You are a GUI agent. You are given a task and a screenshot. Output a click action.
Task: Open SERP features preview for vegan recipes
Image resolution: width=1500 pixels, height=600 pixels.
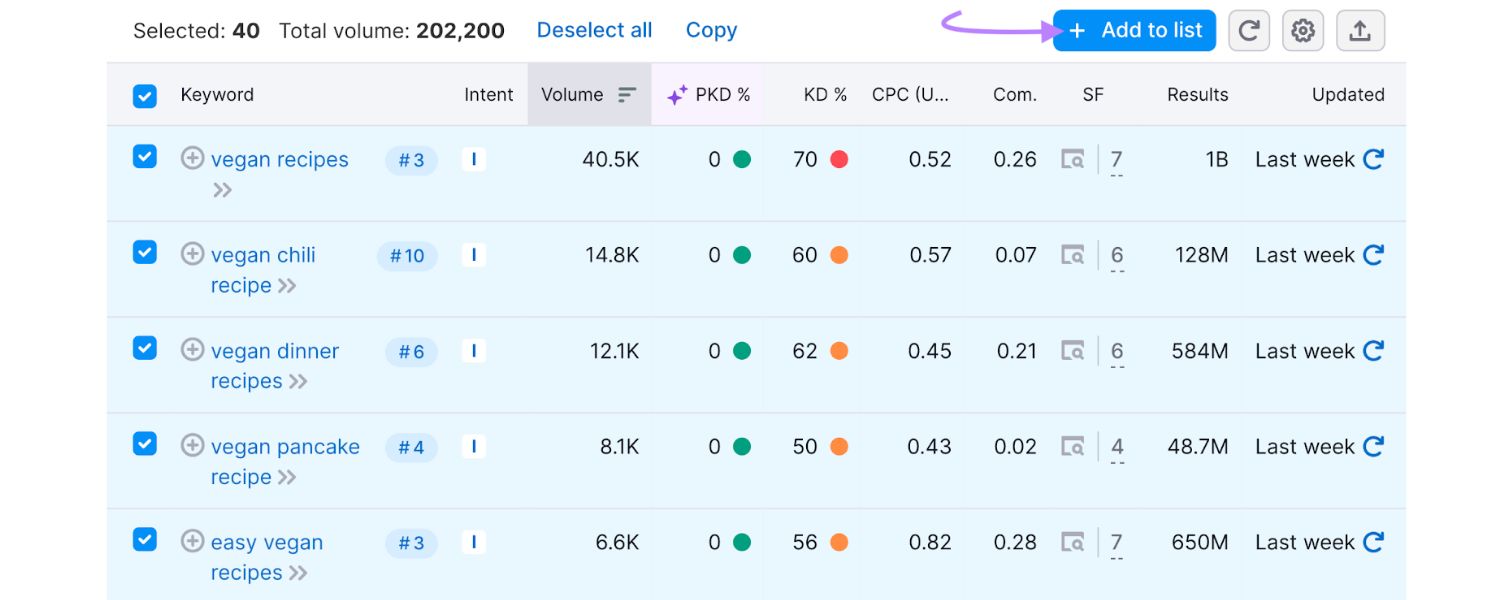(x=1073, y=159)
